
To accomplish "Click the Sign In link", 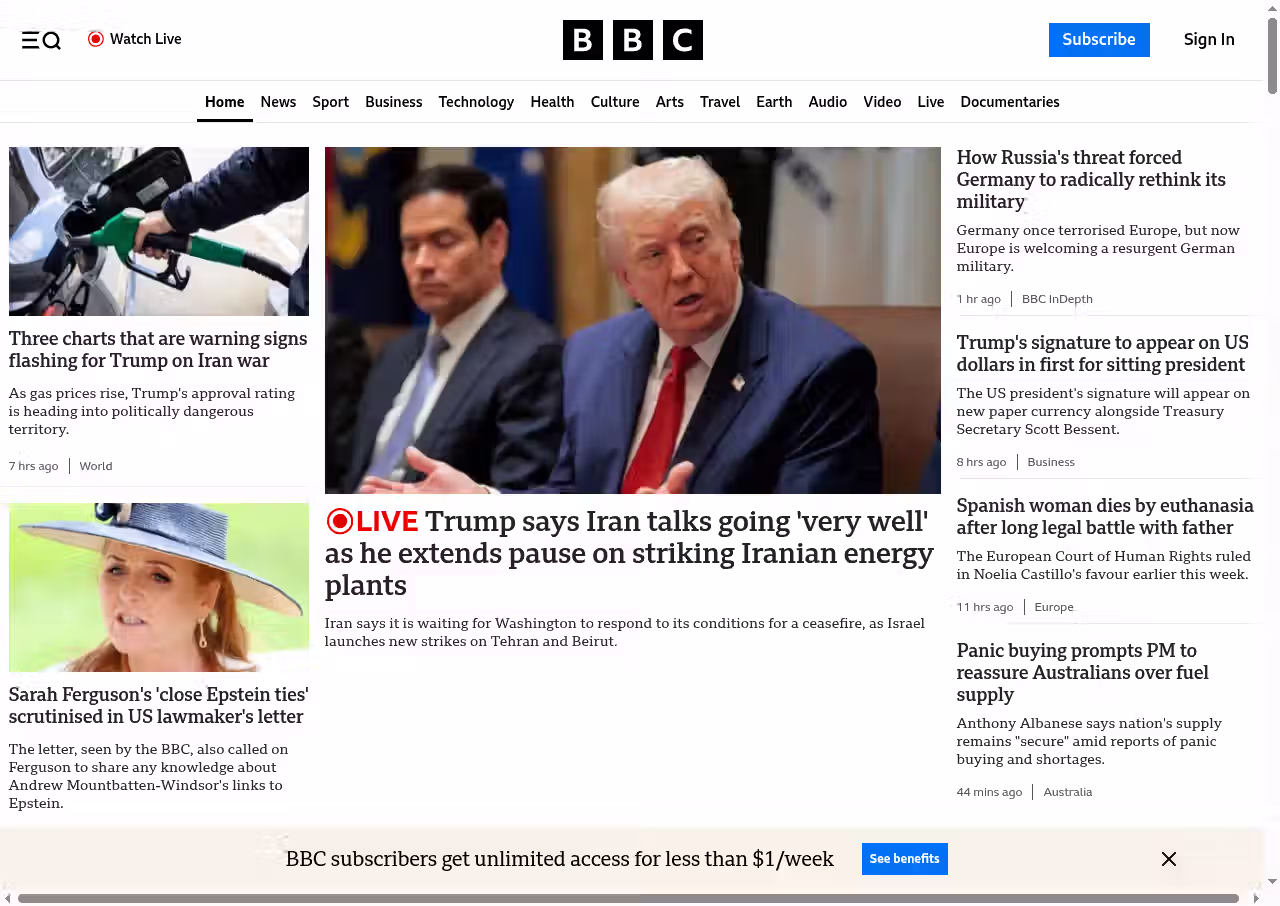I will [x=1208, y=40].
